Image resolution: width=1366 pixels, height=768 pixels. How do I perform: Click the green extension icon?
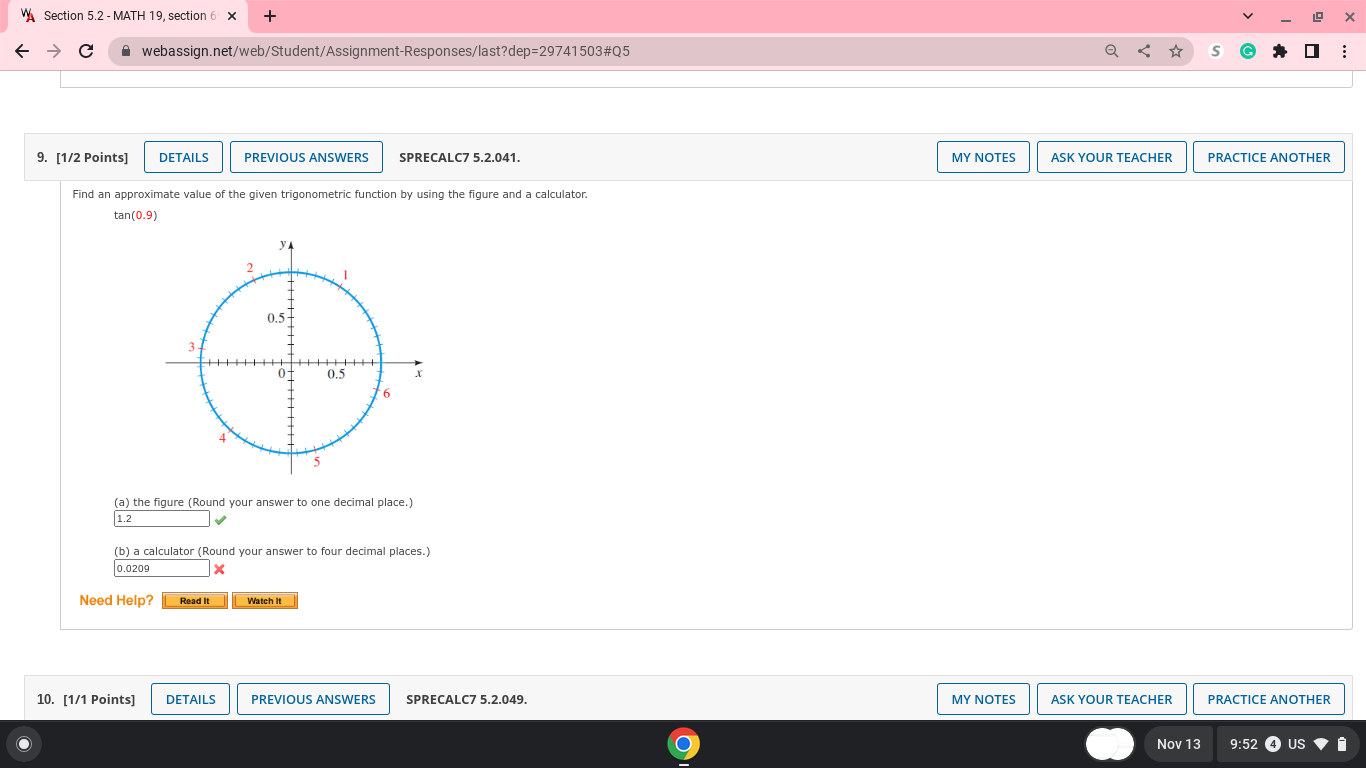(x=1247, y=50)
